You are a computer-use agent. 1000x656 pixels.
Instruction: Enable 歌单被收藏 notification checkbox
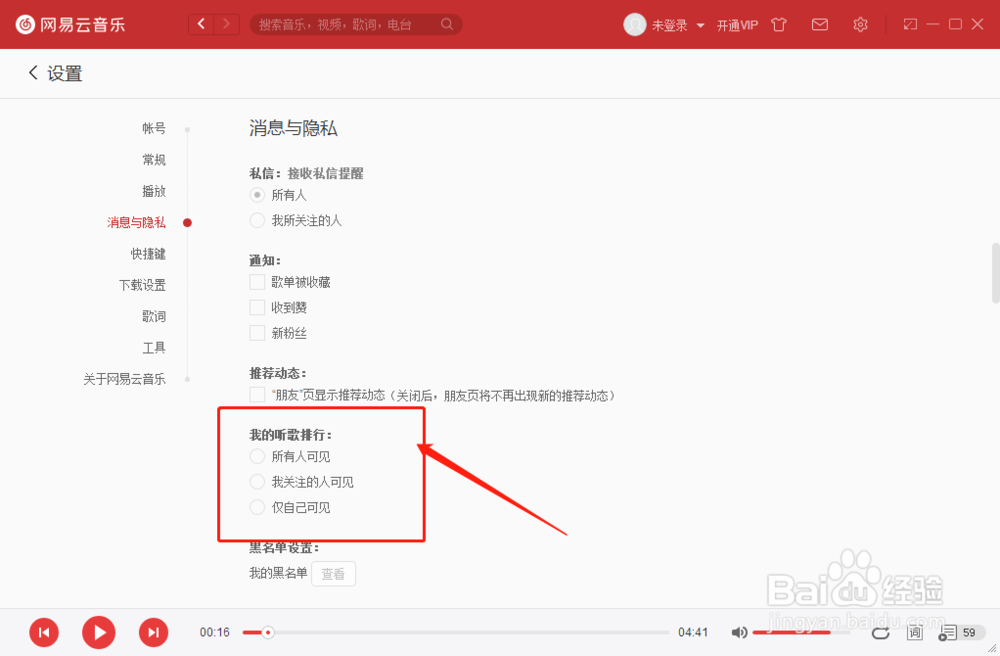[257, 282]
